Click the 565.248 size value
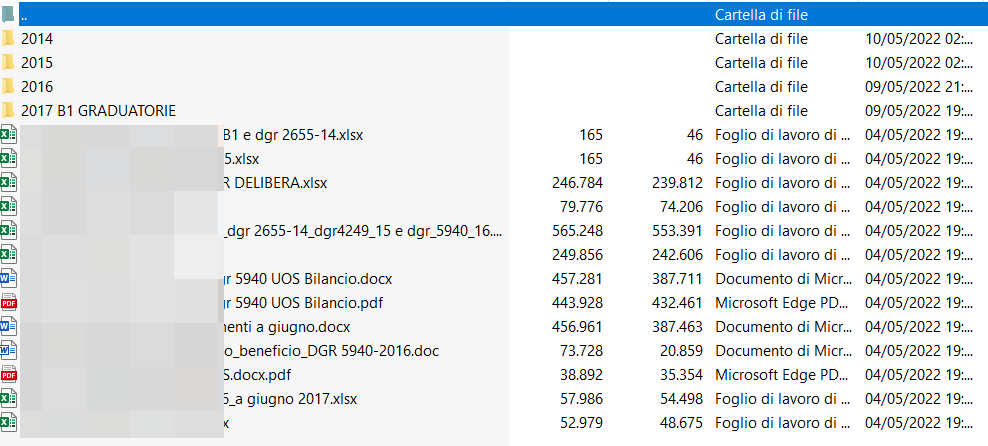Viewport: 988px width, 446px height. [x=577, y=231]
